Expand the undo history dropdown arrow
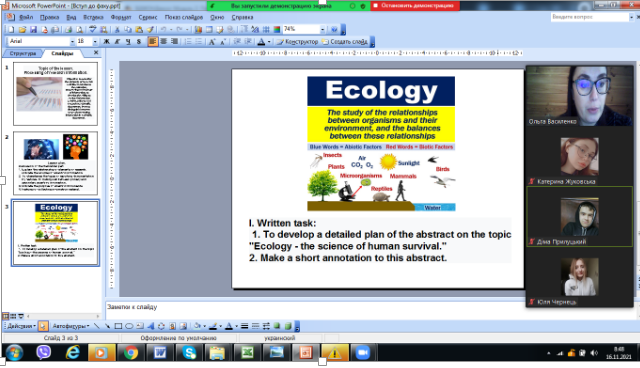The image size is (640, 368). 171,29
